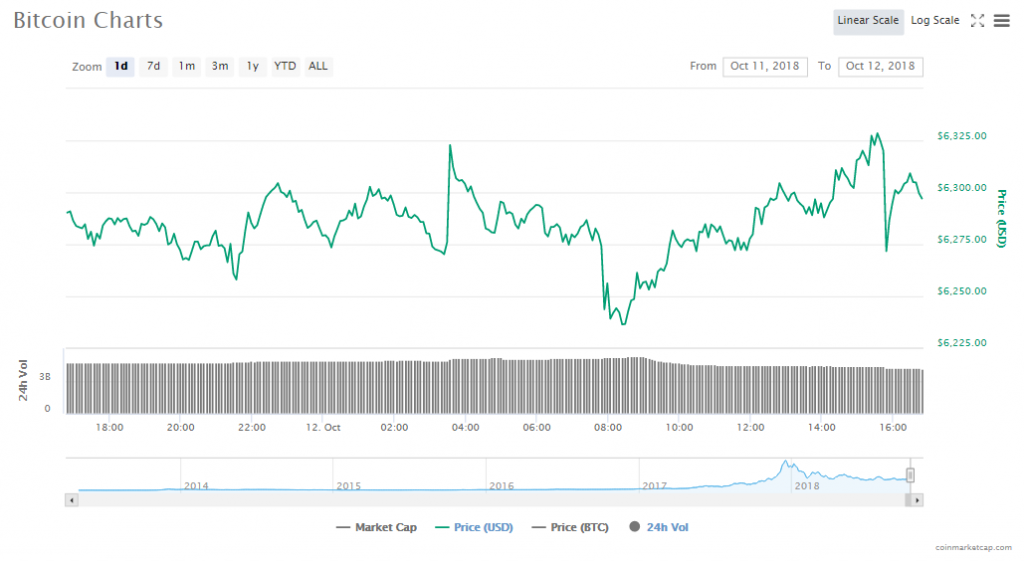The width and height of the screenshot is (1024, 562).
Task: Select the 1d zoom range
Action: 121,66
